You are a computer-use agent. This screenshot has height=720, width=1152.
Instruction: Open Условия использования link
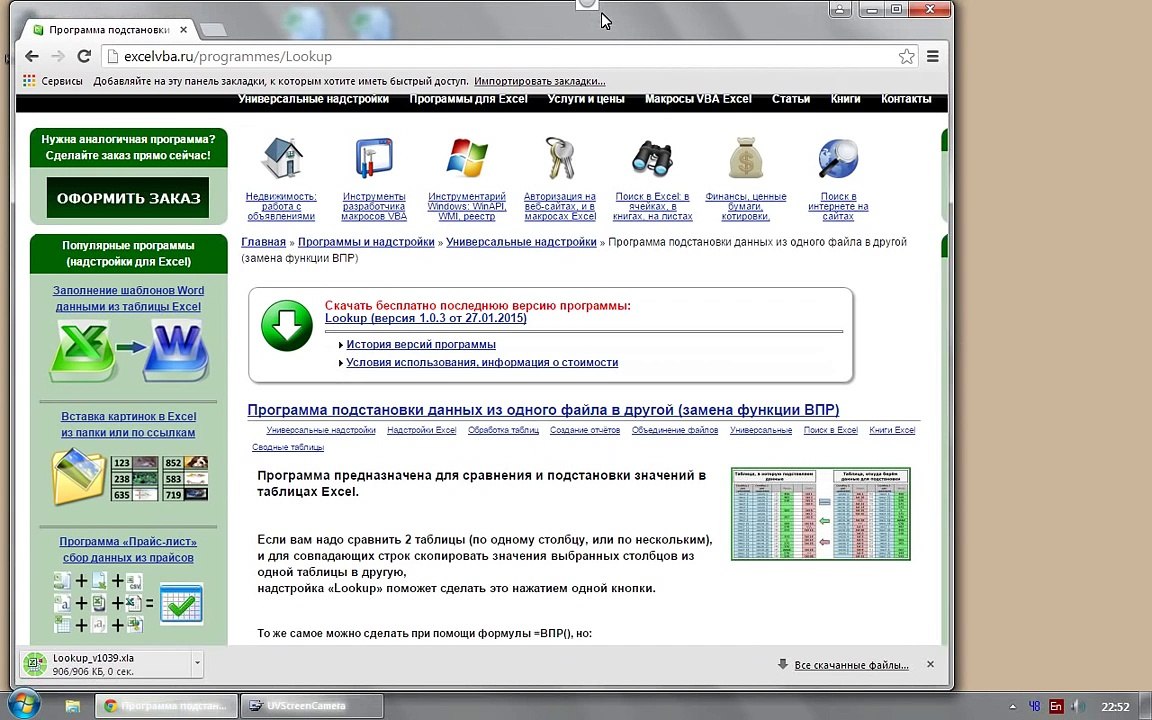[x=482, y=362]
